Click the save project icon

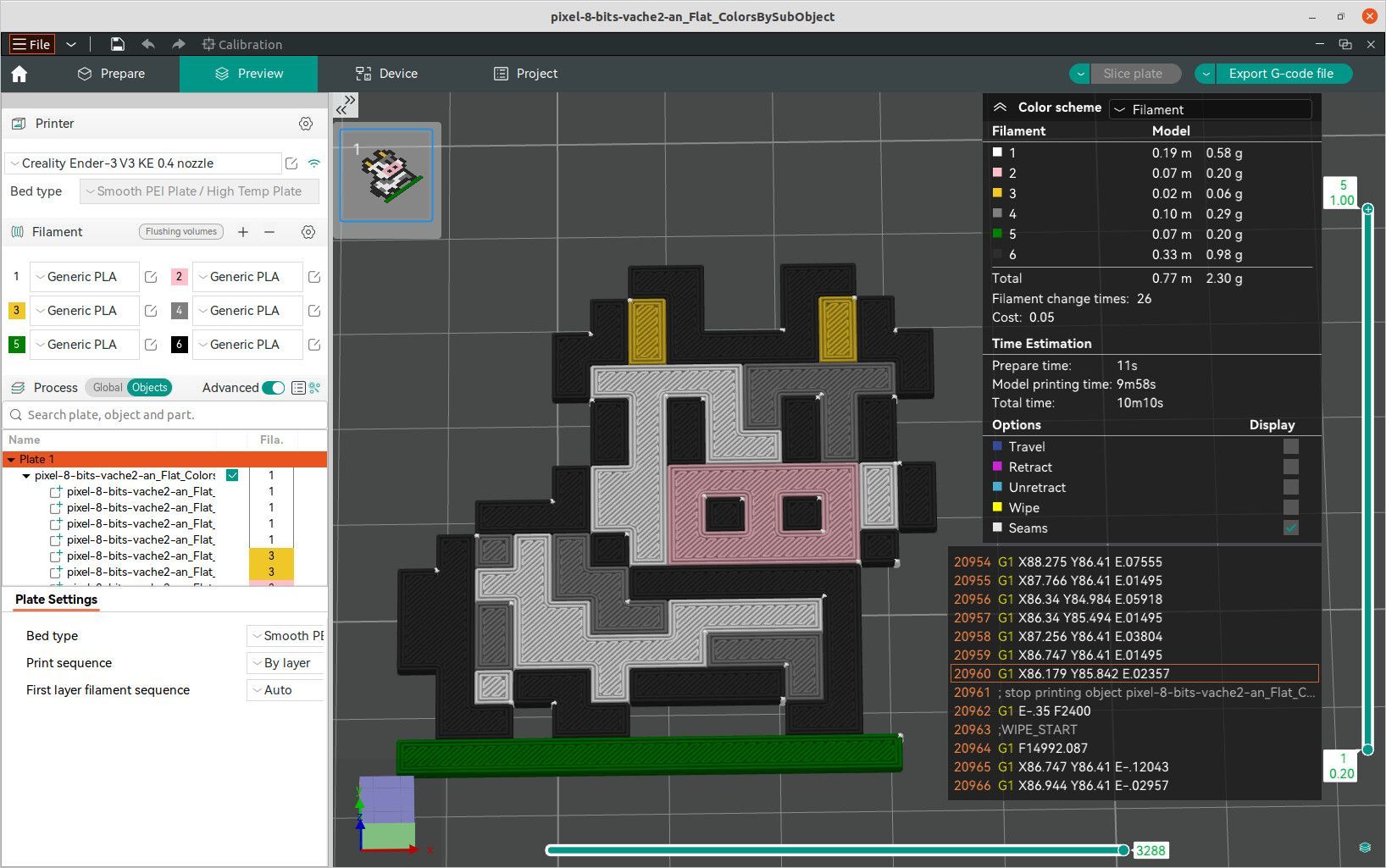118,44
